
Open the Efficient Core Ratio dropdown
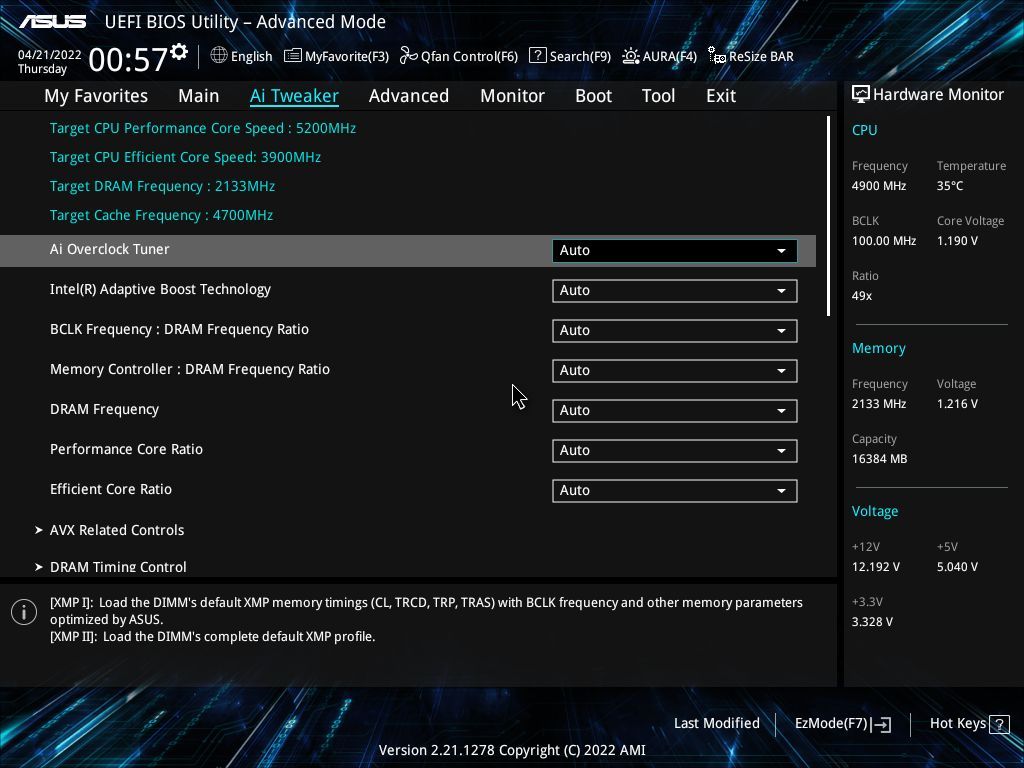coord(675,490)
